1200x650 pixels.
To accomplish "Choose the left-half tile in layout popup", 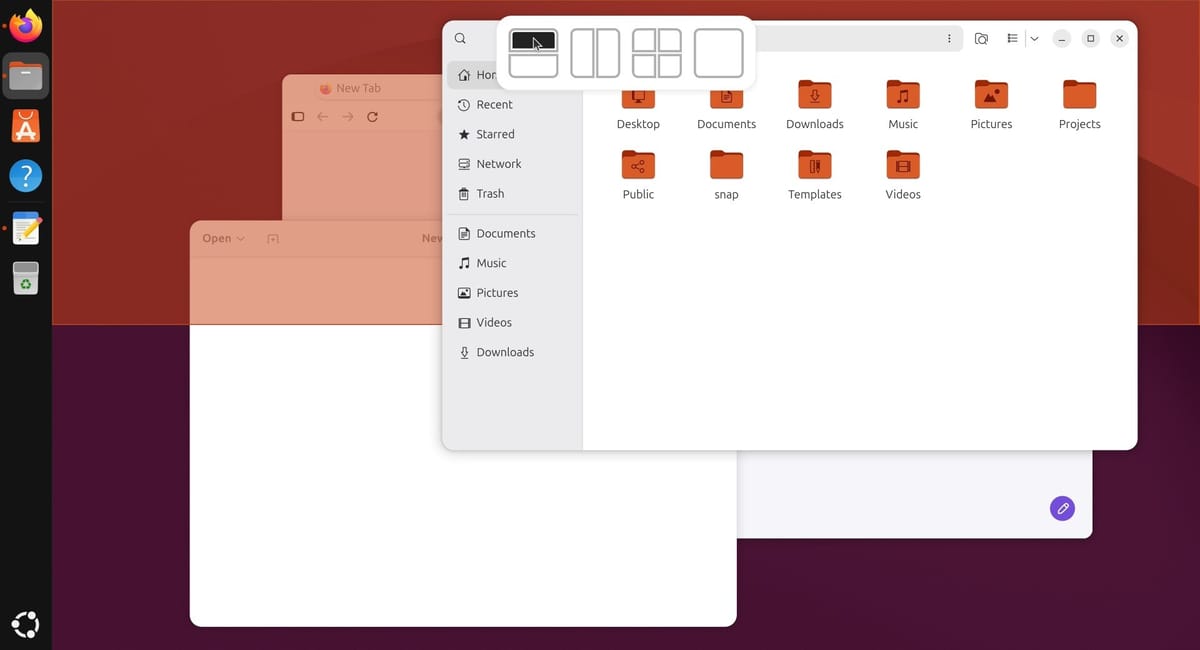I will [x=583, y=53].
